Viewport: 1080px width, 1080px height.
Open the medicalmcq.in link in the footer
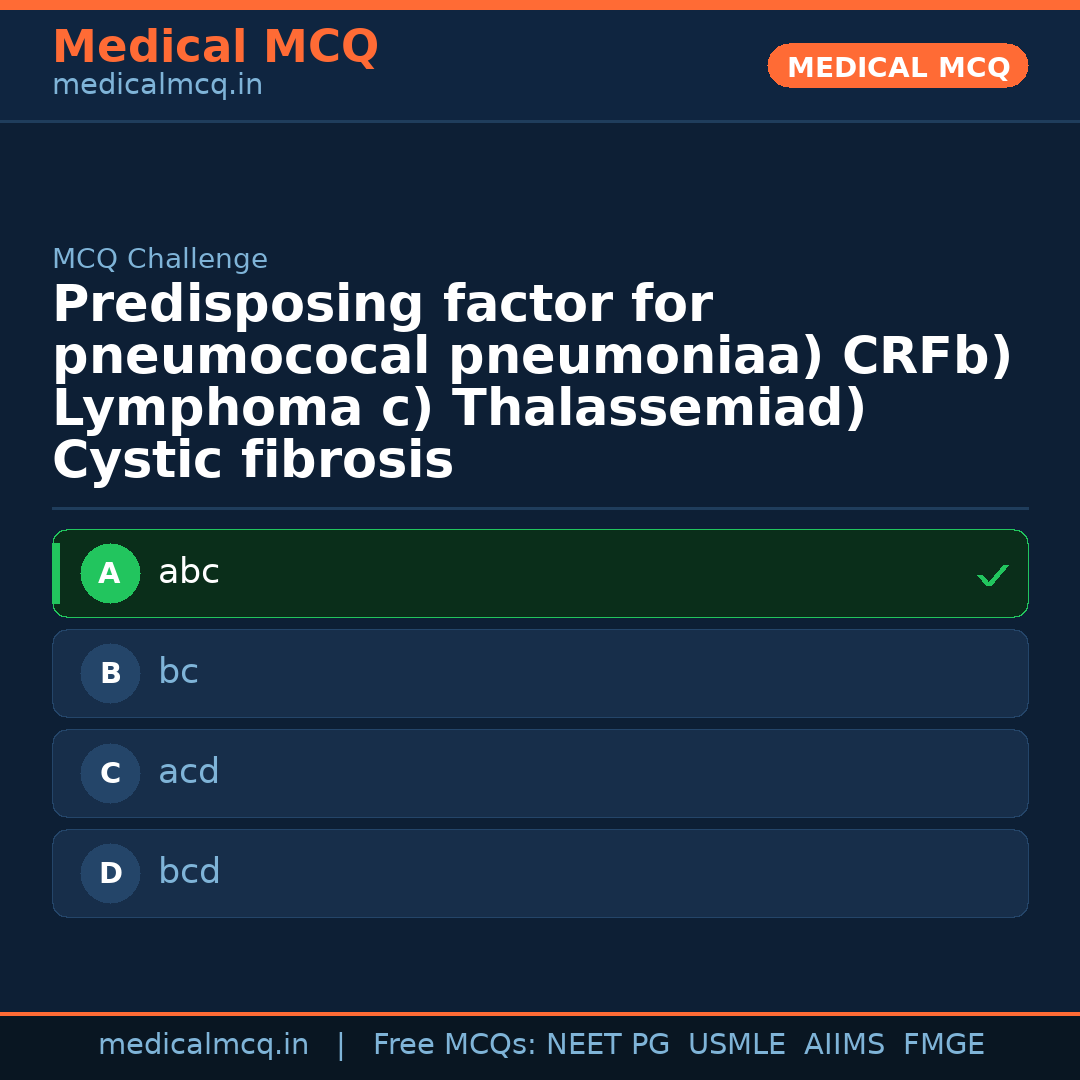pos(203,1045)
